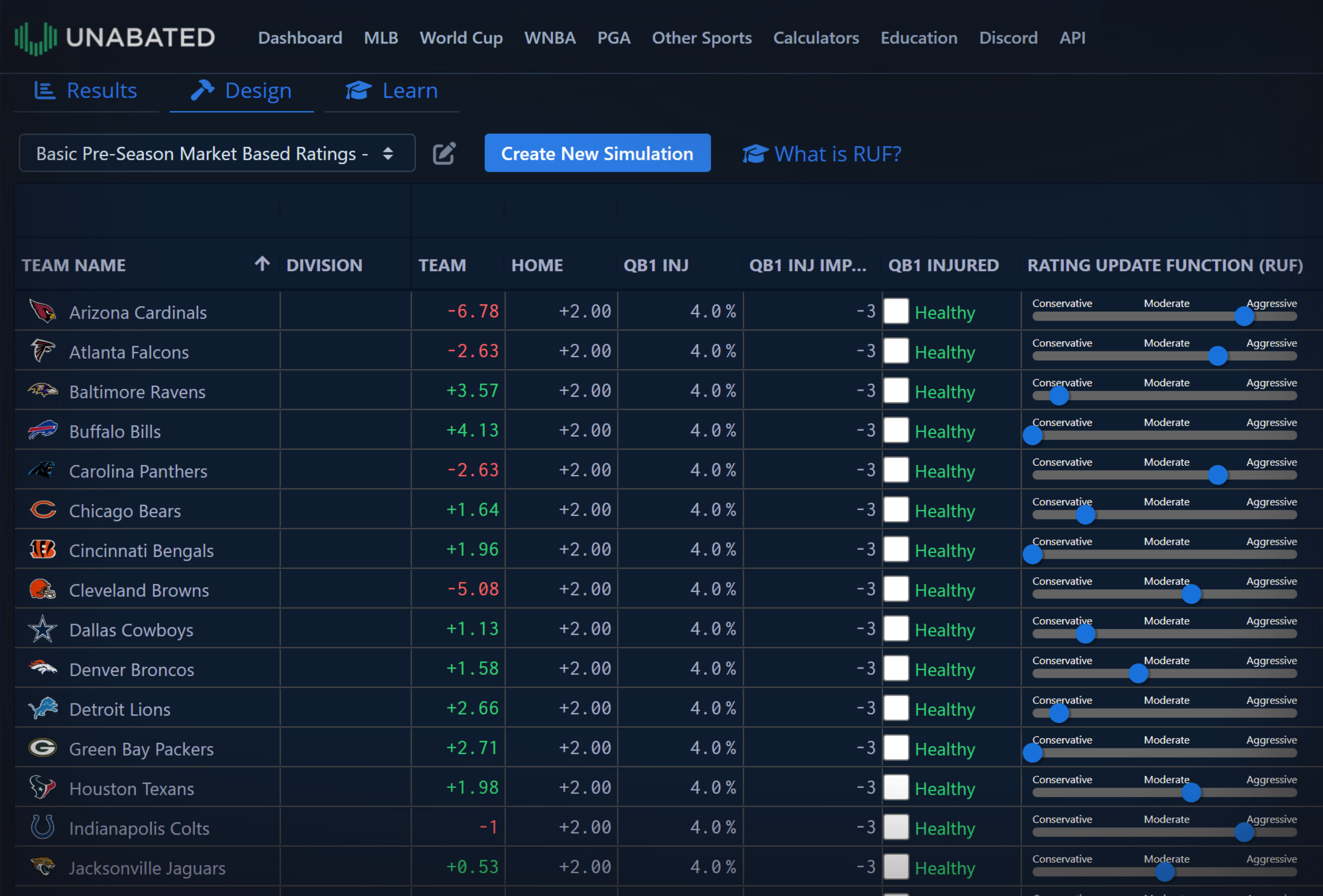This screenshot has height=896, width=1323.
Task: Click the edit simulation pencil icon
Action: coord(444,154)
